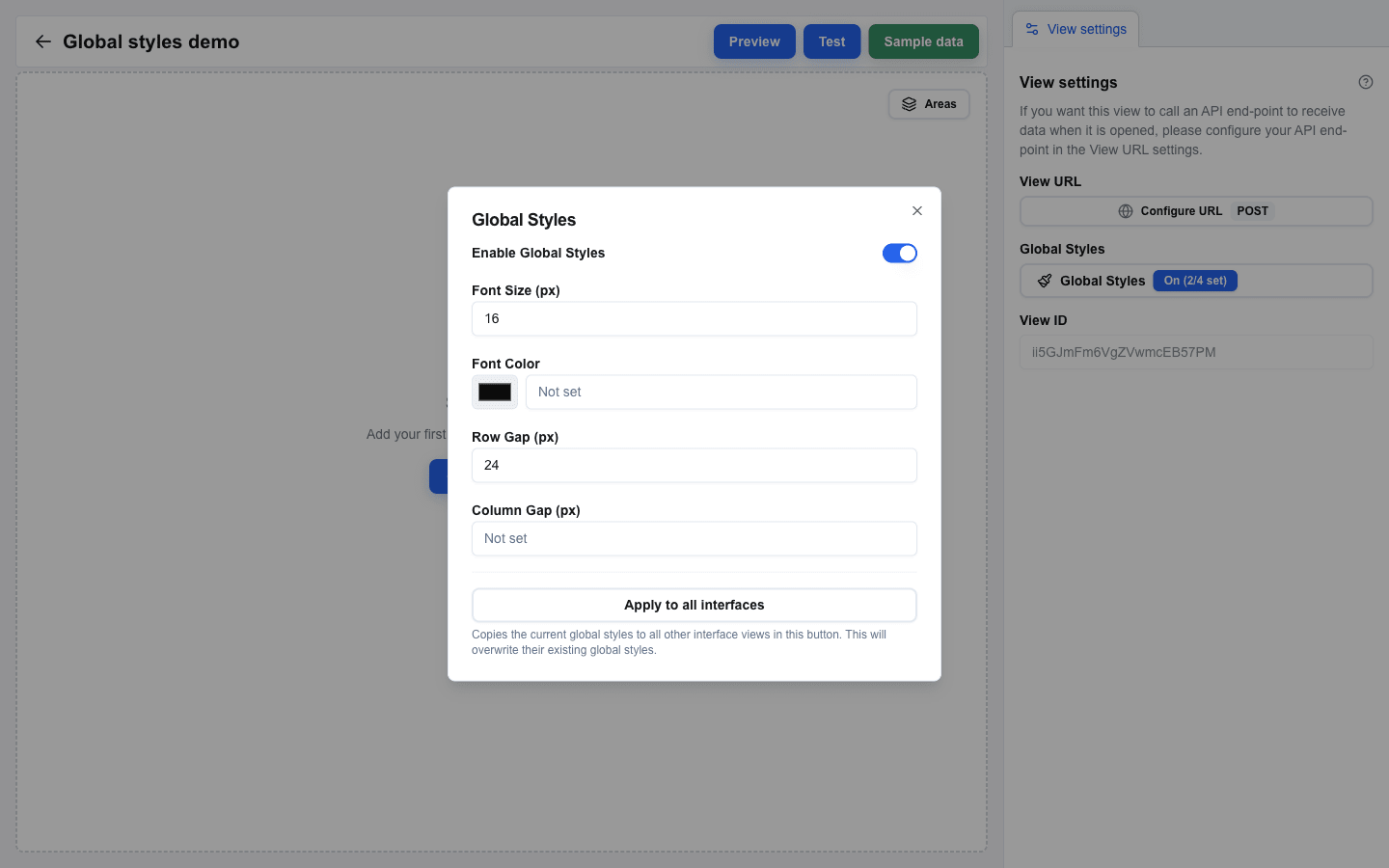Click the Global styles demo title
Screen dimensions: 1389x868
(151, 41)
